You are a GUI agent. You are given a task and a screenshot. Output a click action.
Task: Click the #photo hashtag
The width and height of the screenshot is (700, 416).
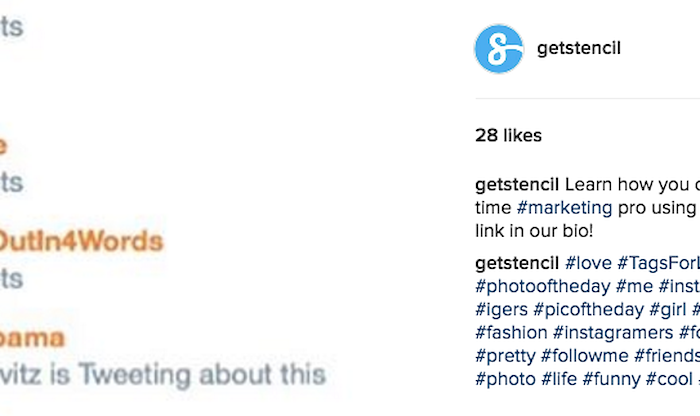pyautogui.click(x=505, y=379)
